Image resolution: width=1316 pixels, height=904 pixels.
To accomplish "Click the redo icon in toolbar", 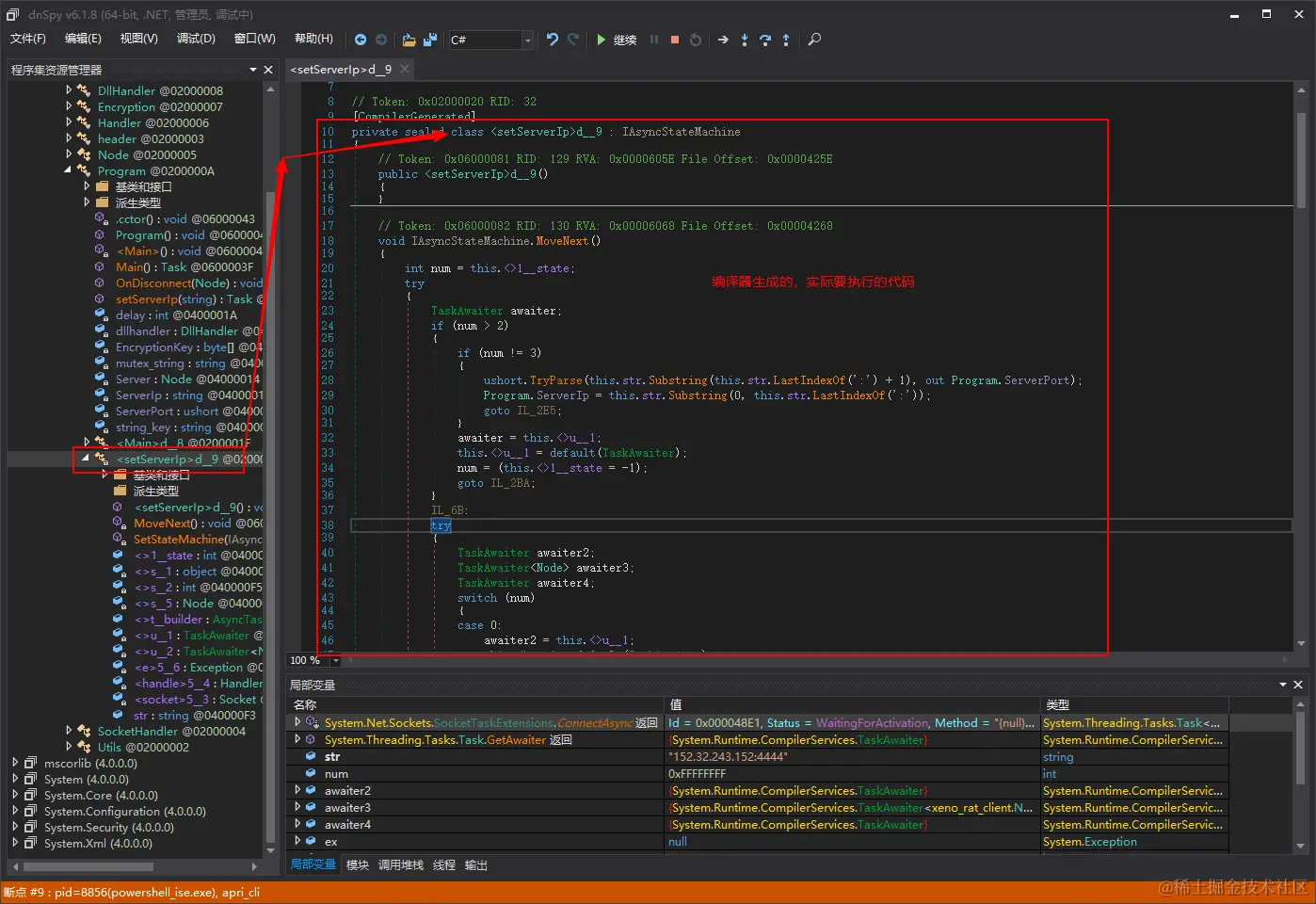I will pyautogui.click(x=573, y=40).
